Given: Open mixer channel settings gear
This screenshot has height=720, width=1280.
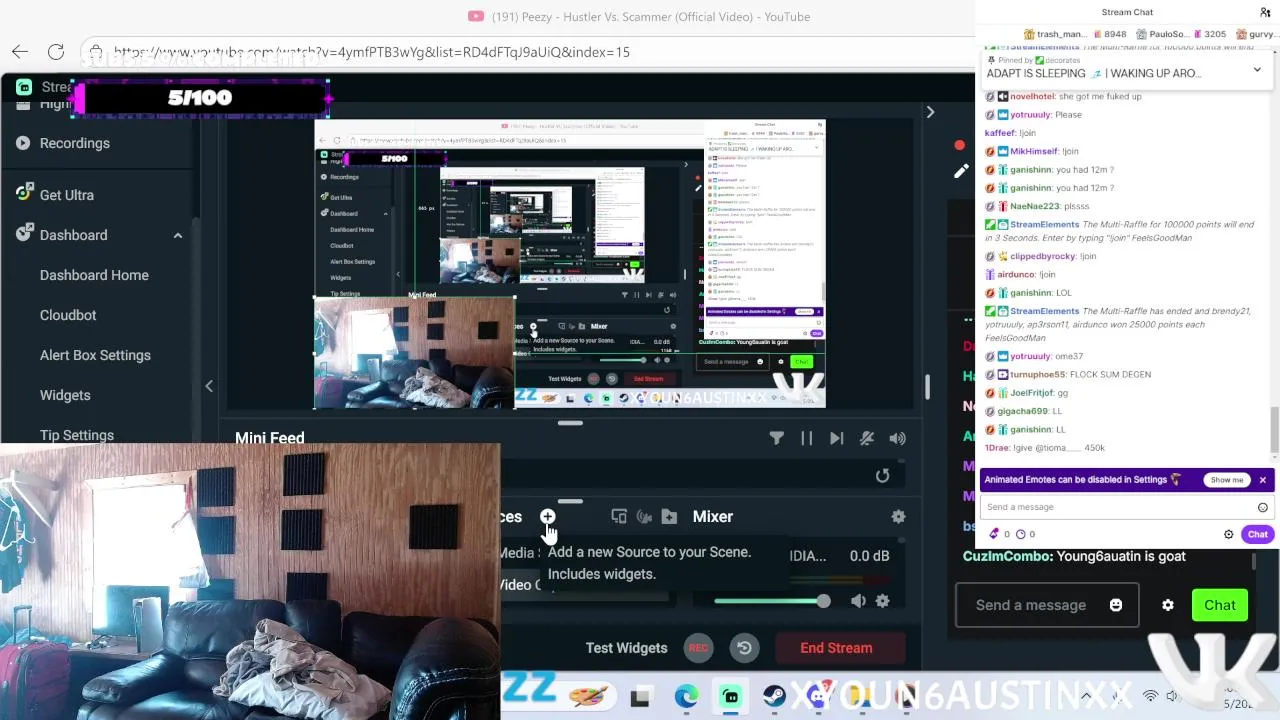Looking at the screenshot, I should point(882,601).
